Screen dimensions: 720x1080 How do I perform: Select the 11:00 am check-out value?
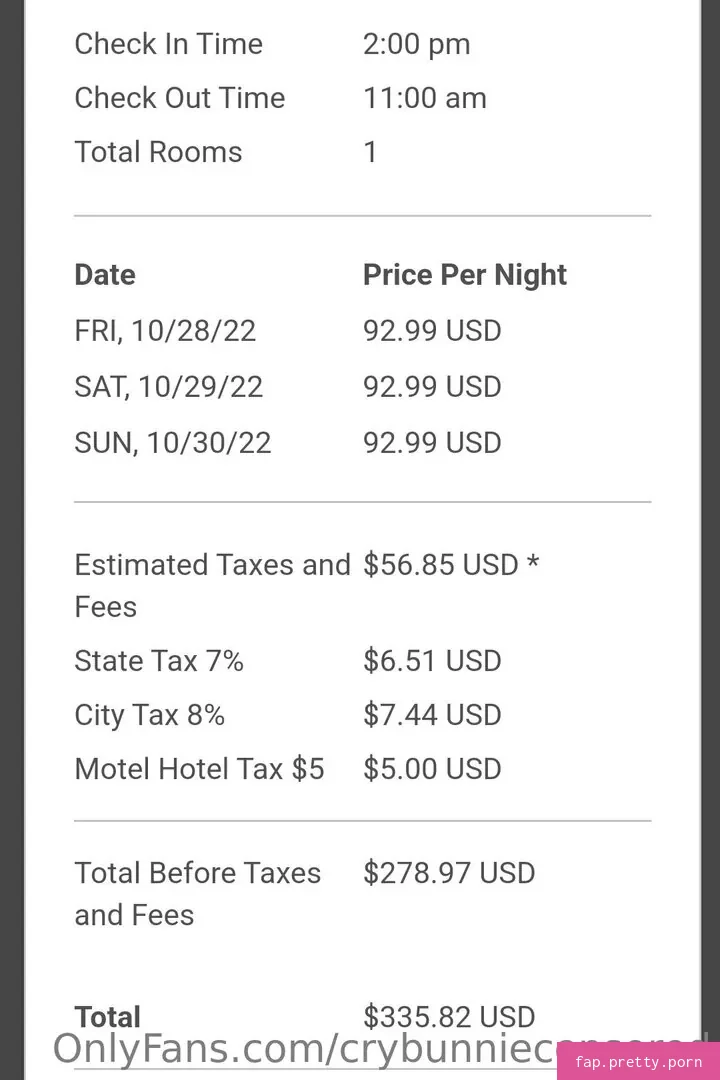click(x=425, y=98)
